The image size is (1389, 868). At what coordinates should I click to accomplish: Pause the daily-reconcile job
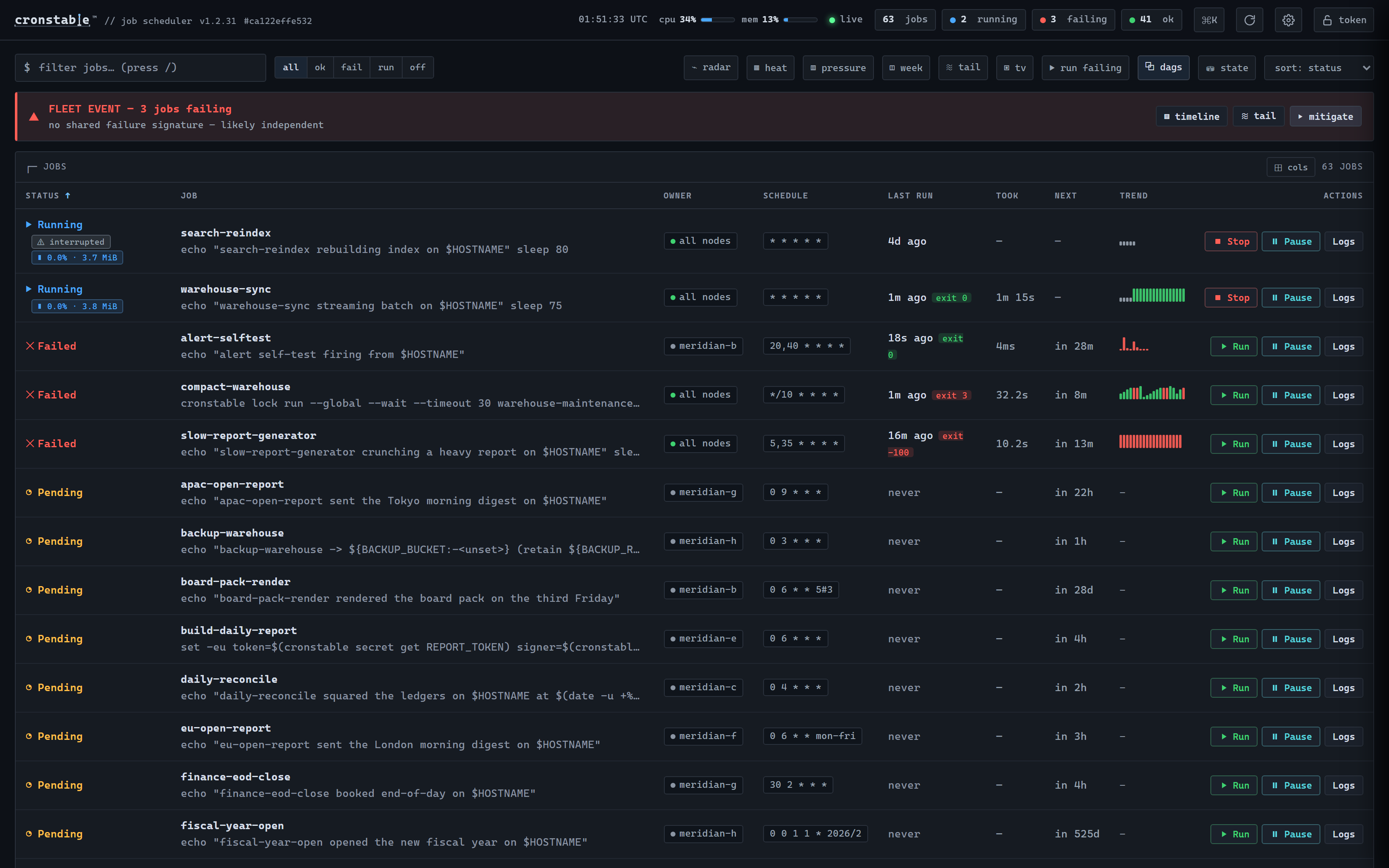pos(1291,688)
